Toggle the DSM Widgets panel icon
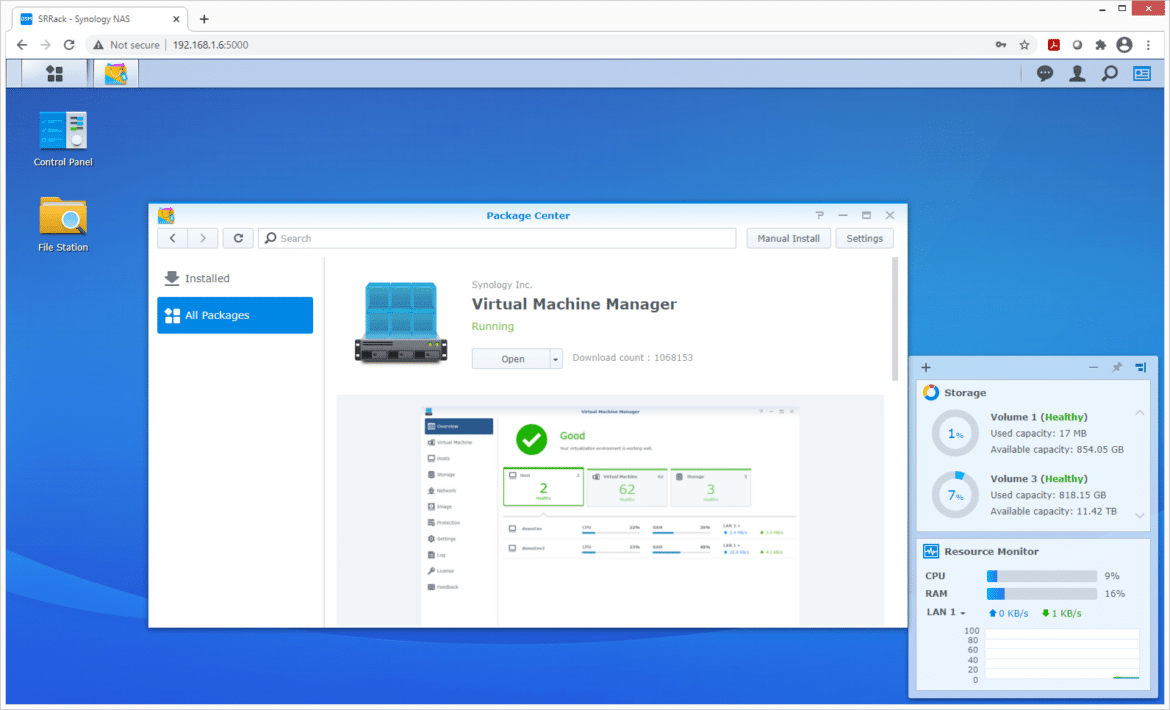Viewport: 1170px width, 710px height. tap(1142, 73)
